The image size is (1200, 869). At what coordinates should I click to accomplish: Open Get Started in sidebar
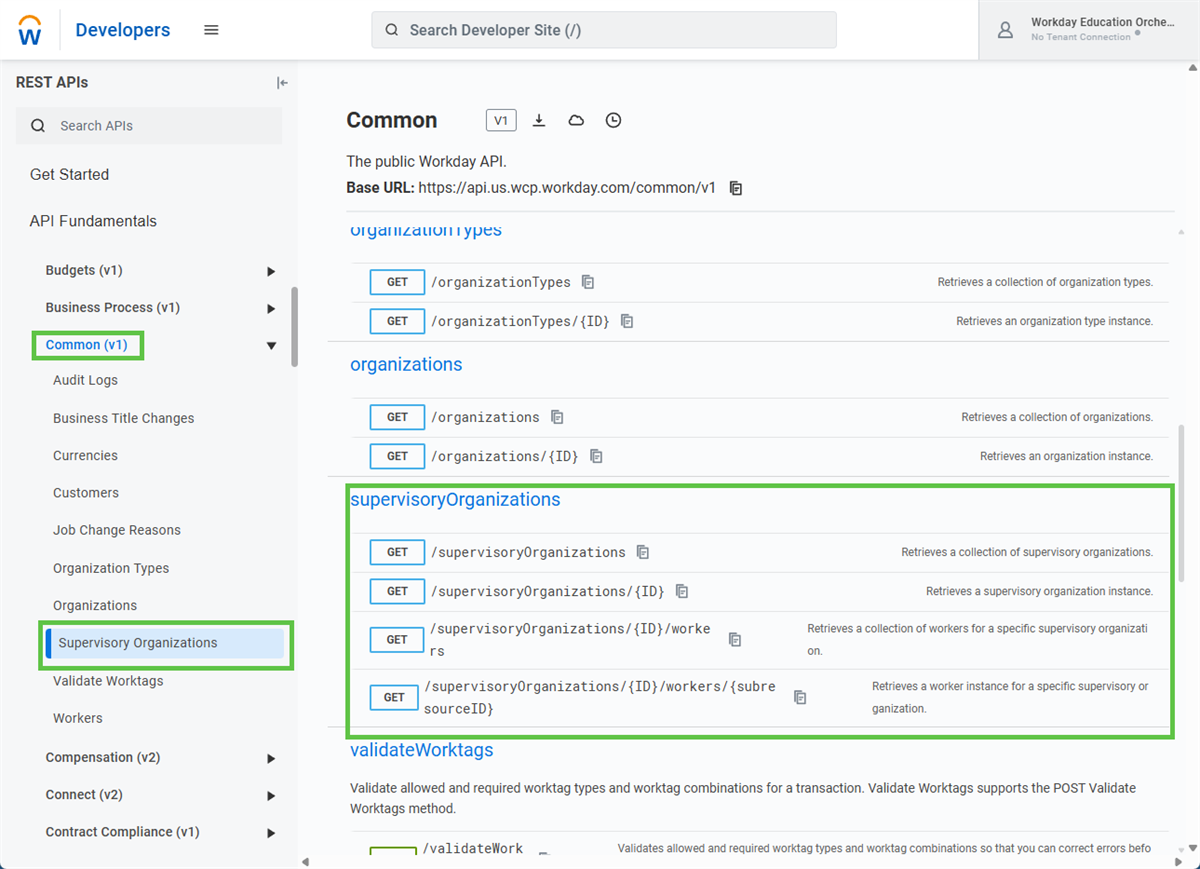[x=69, y=174]
